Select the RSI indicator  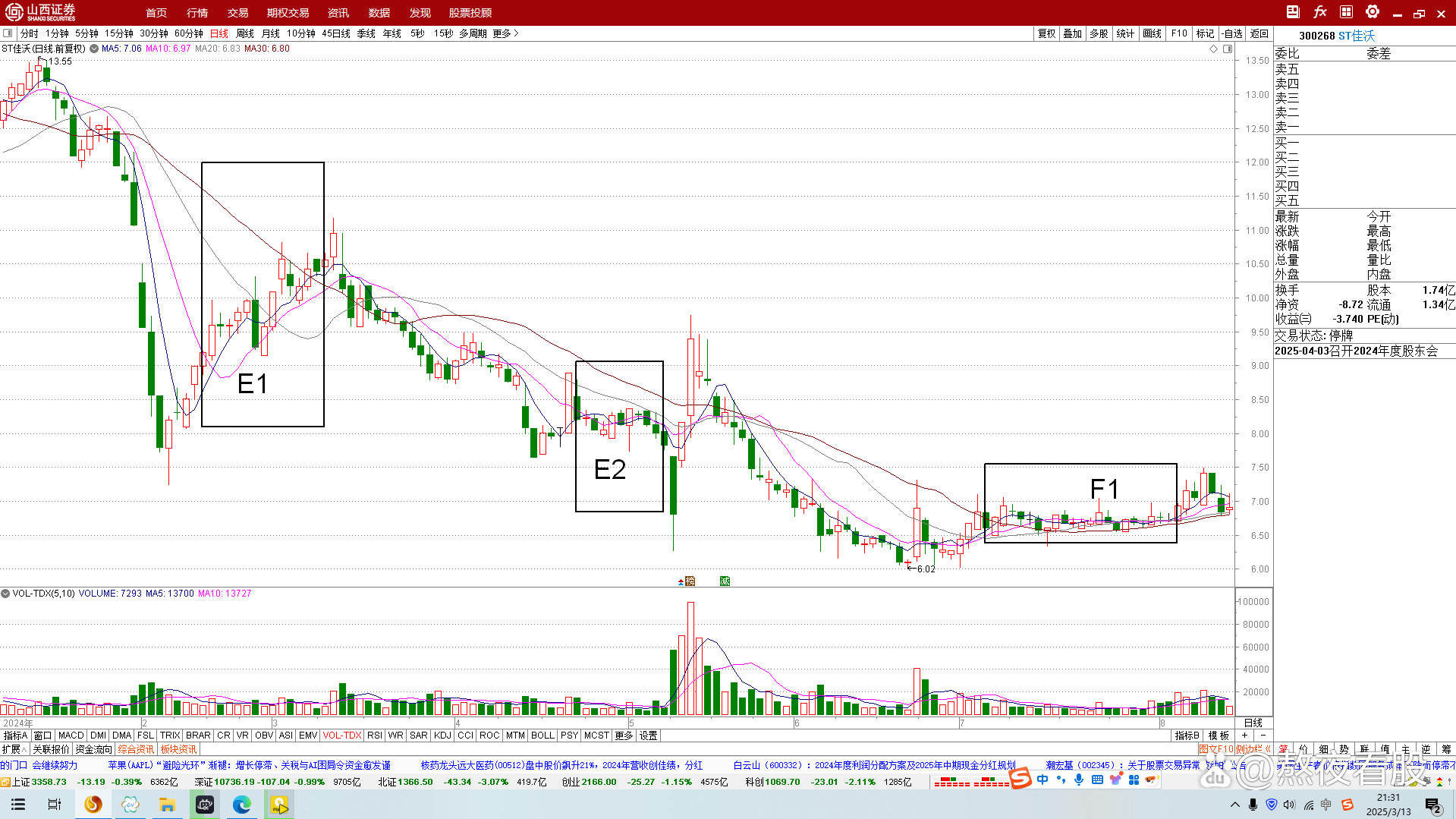click(375, 736)
